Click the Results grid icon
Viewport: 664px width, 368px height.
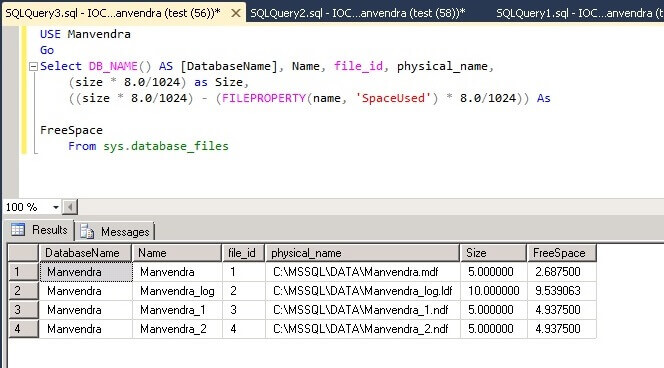tap(18, 230)
